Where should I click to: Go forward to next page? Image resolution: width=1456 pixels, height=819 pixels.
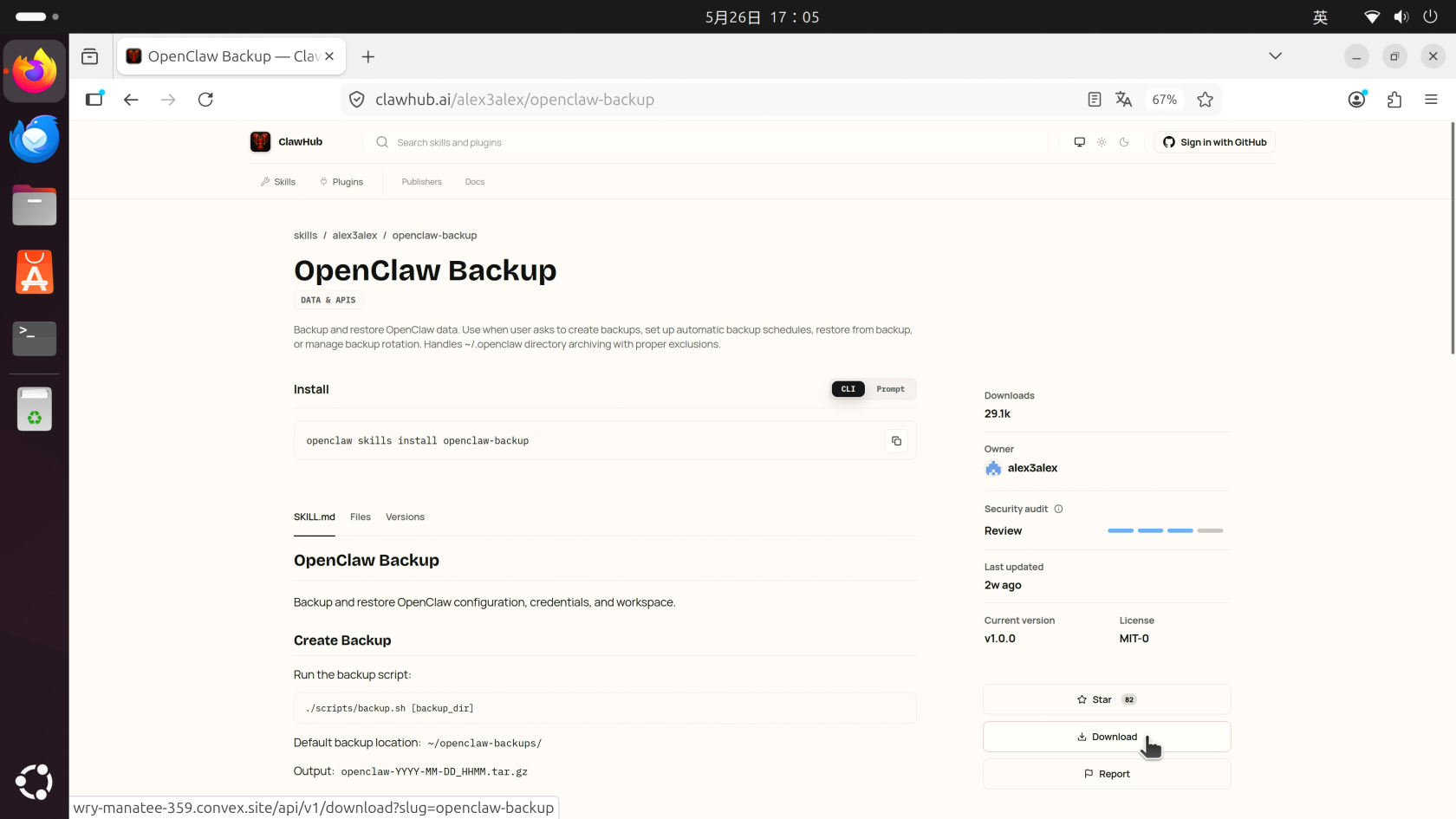point(168,100)
